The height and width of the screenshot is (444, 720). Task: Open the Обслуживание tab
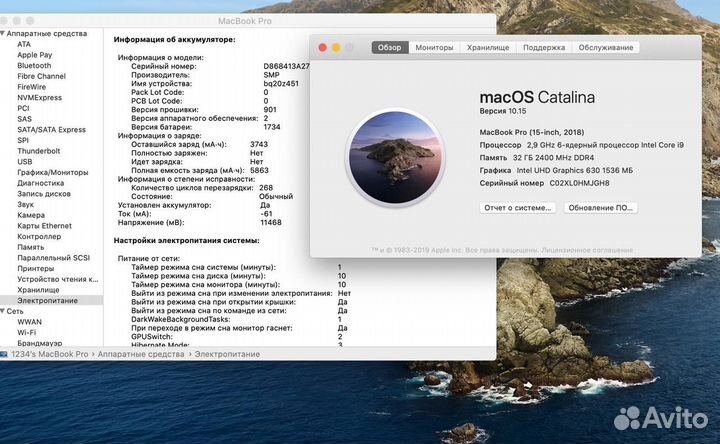click(x=606, y=47)
